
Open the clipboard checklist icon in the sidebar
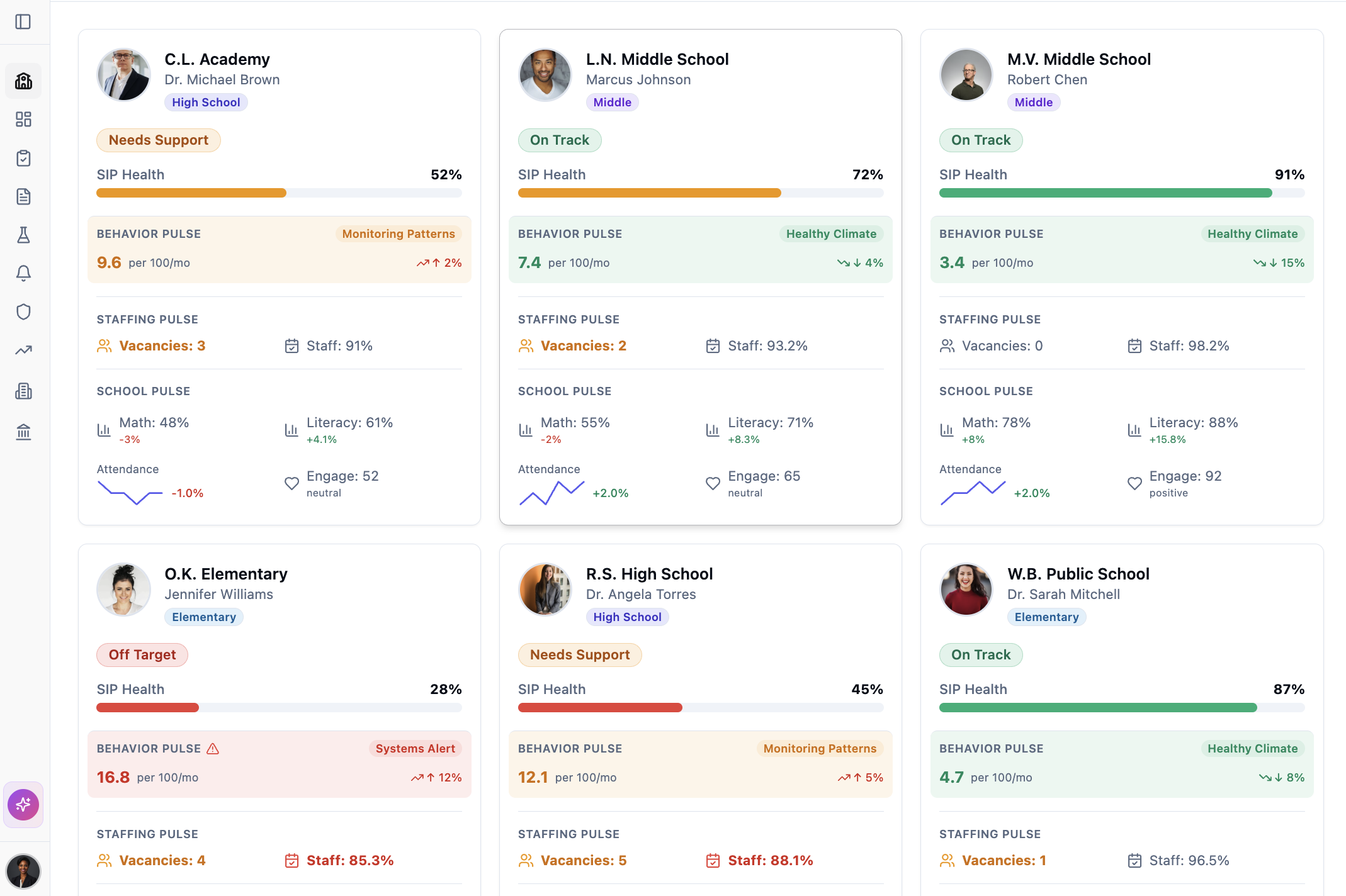[x=23, y=159]
